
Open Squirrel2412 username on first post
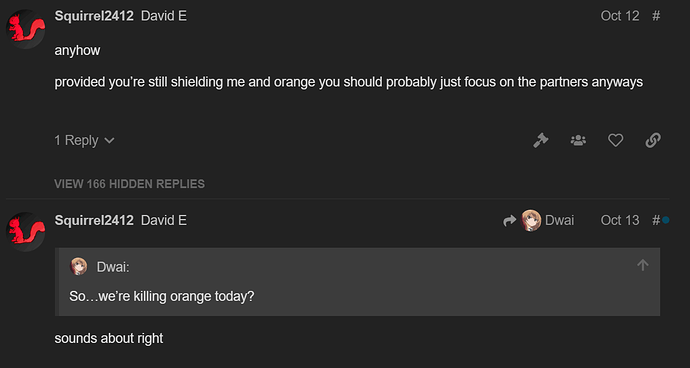(x=94, y=16)
